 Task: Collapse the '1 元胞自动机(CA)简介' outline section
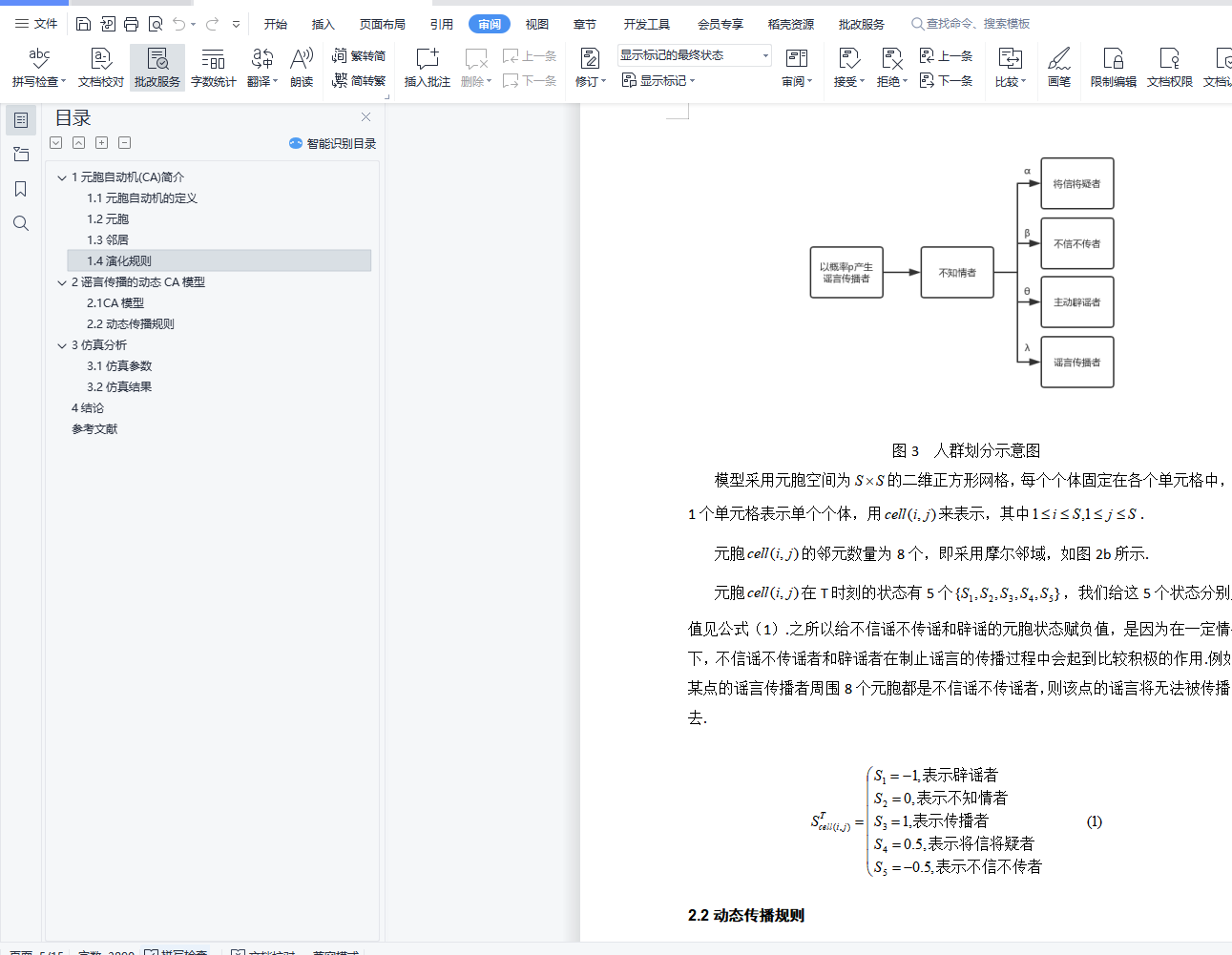62,177
